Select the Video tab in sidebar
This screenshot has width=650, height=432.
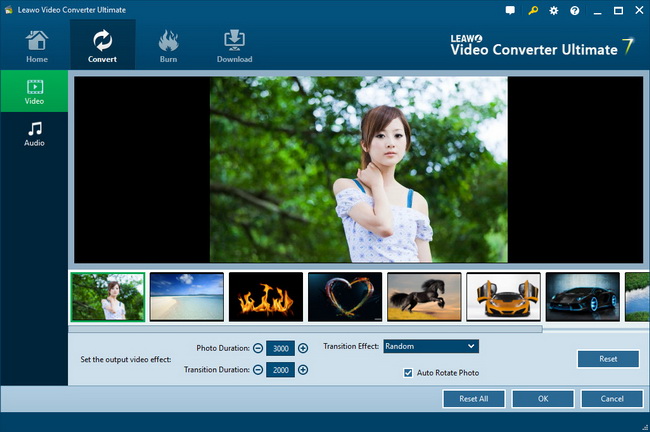34,91
